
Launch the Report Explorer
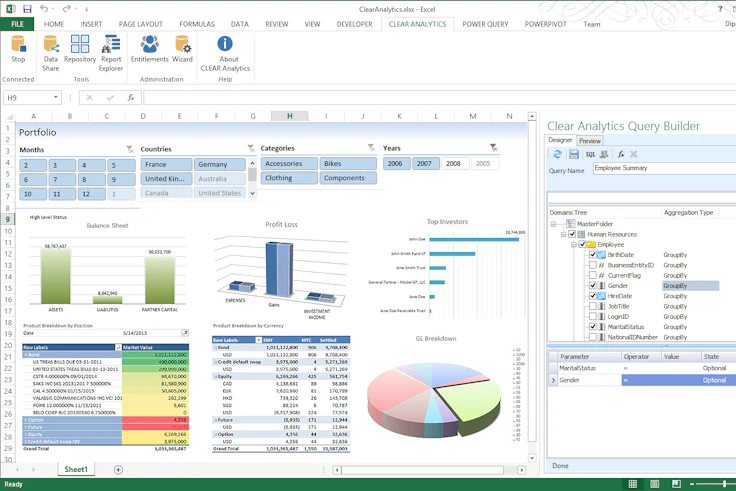[111, 54]
